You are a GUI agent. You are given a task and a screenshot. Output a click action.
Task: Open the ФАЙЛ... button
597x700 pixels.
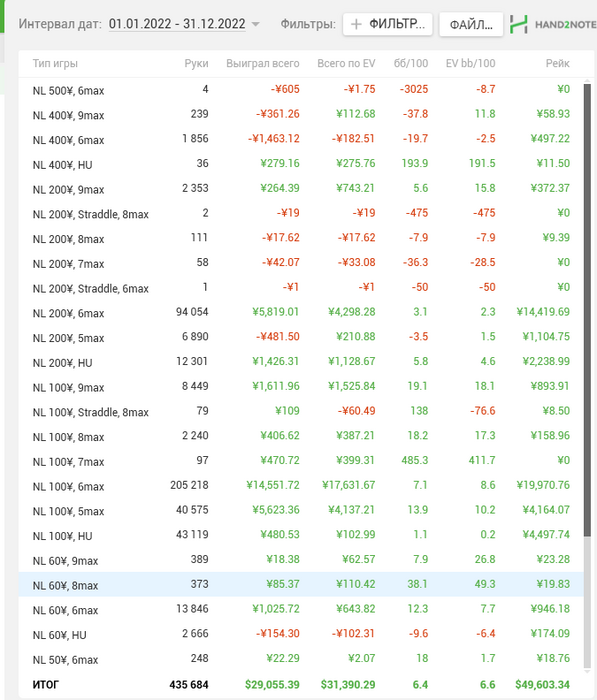point(471,24)
